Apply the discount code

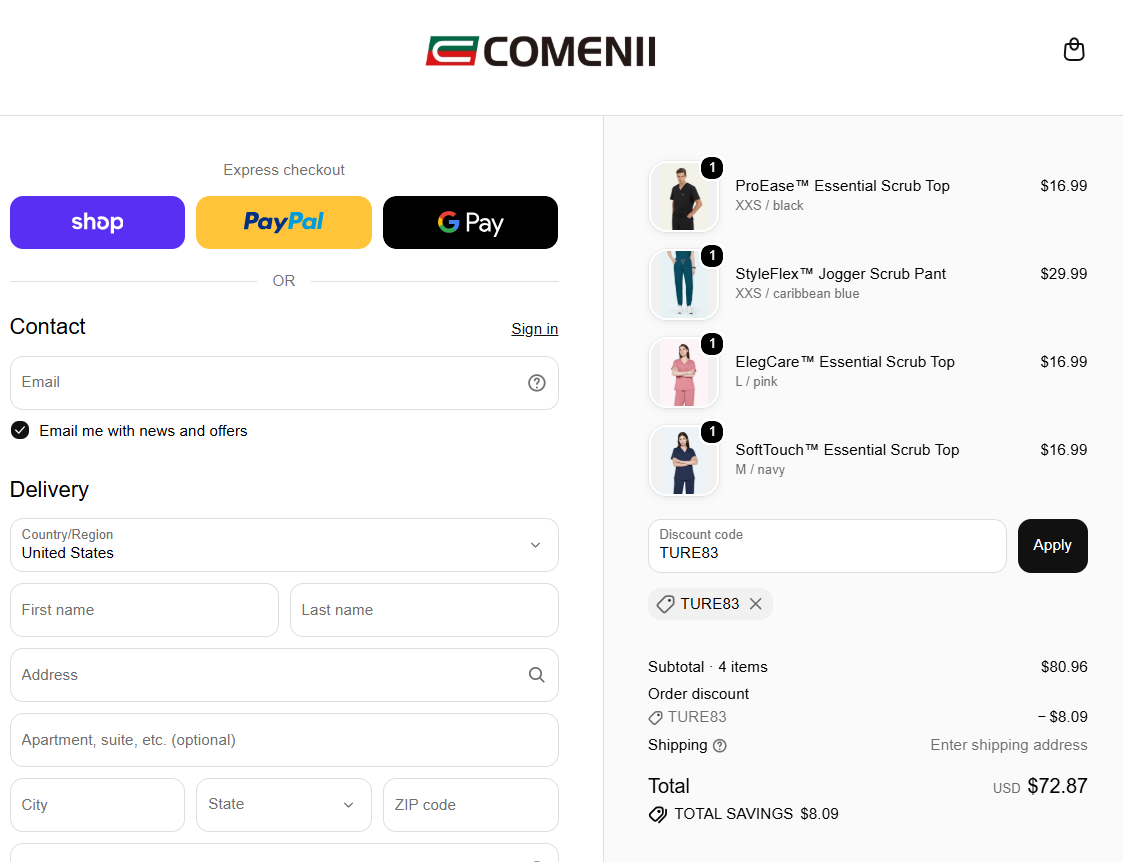click(1052, 546)
